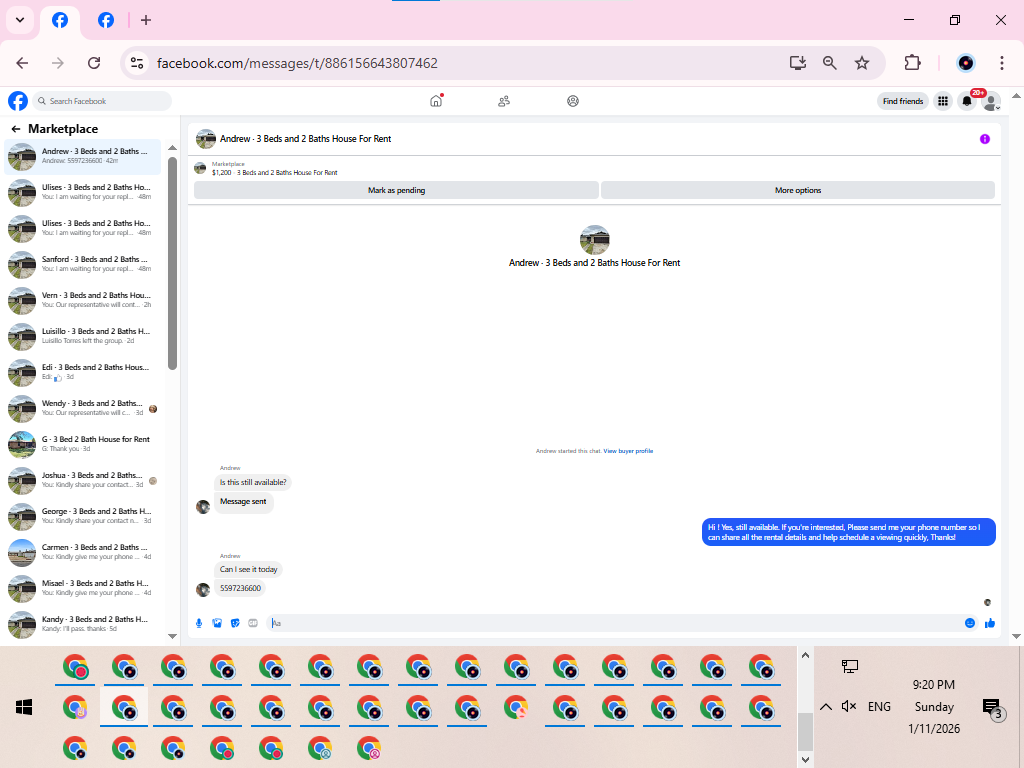Open the tab search dropdown arrow
Image resolution: width=1024 pixels, height=768 pixels.
(20, 20)
